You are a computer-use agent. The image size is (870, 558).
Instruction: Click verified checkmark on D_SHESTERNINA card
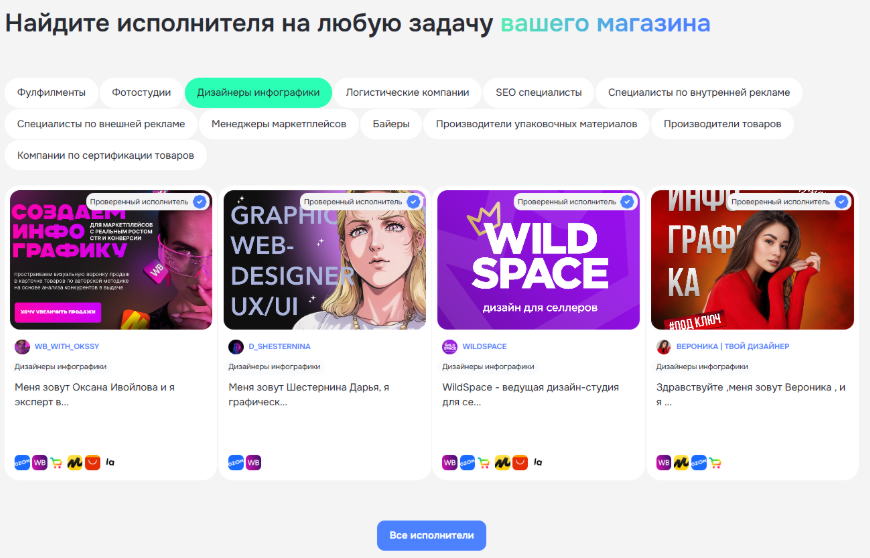[413, 202]
